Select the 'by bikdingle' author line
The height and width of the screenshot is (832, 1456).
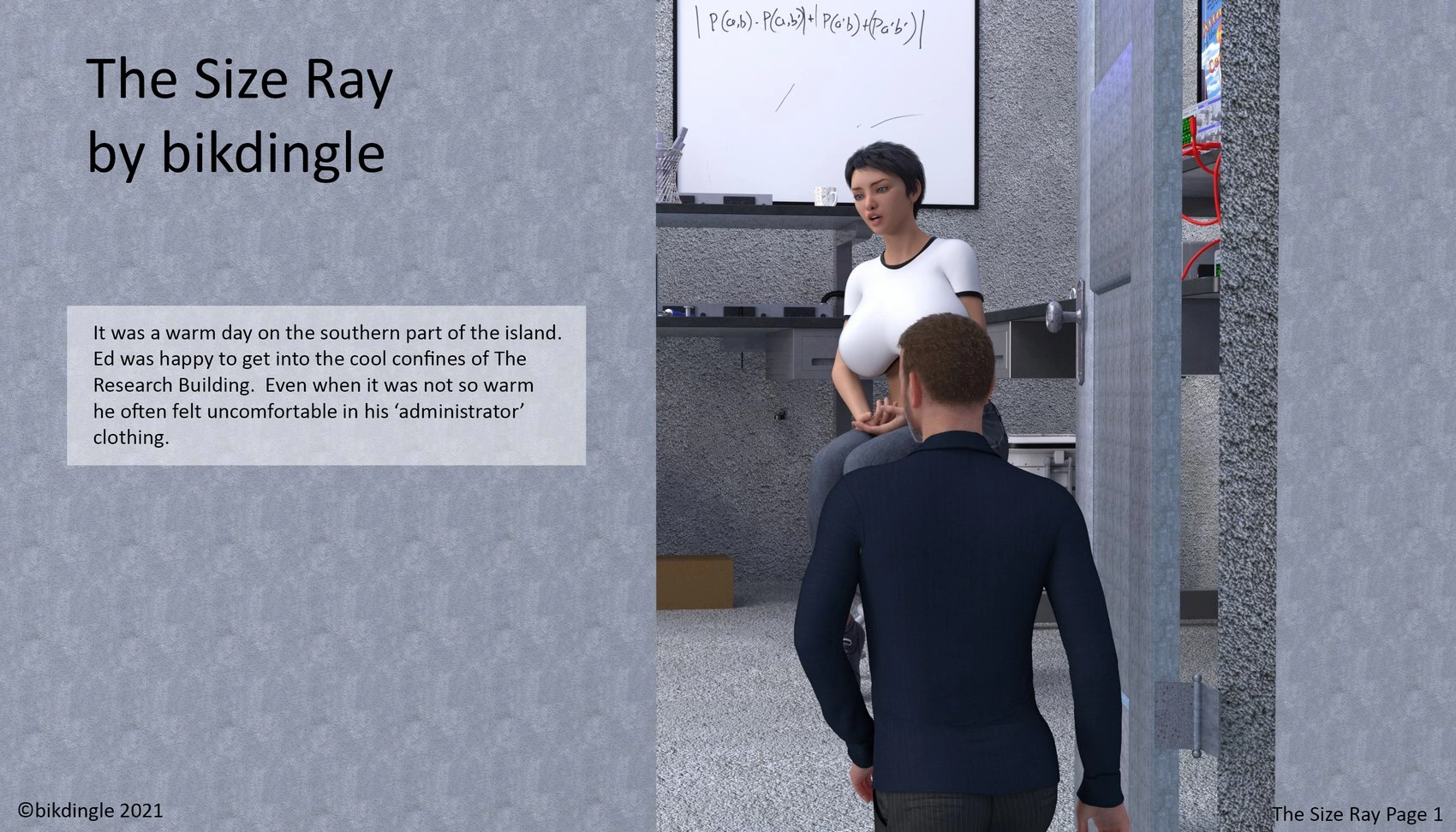[x=236, y=153]
